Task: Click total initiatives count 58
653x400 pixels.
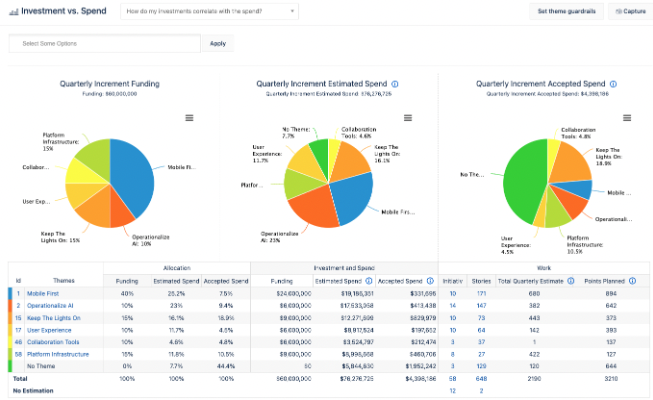Action: [x=453, y=379]
